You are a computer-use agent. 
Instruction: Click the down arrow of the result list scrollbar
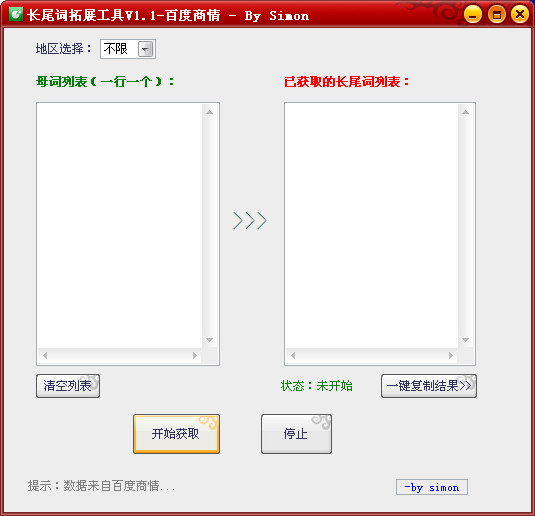pos(465,340)
